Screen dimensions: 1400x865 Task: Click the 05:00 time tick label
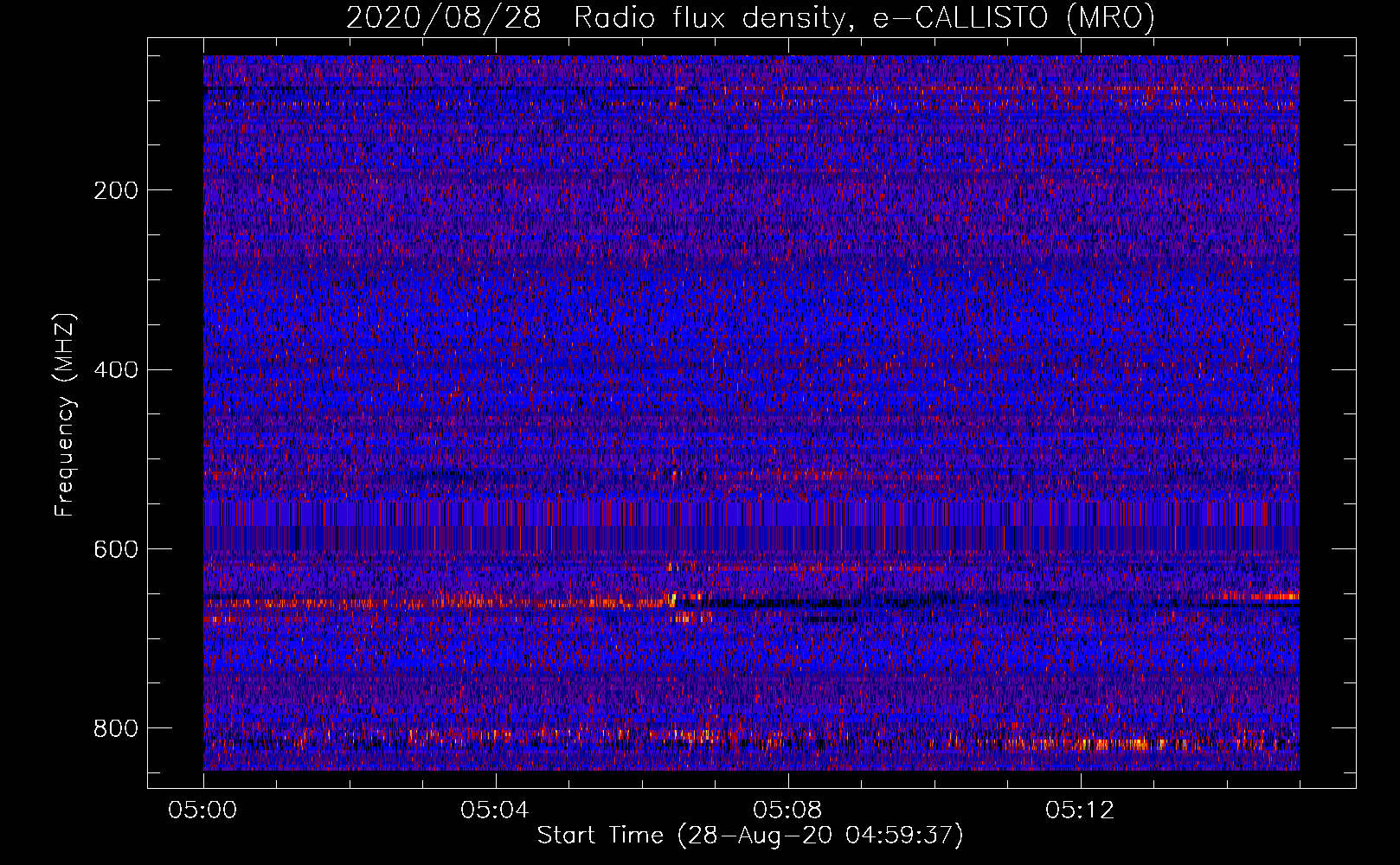202,811
